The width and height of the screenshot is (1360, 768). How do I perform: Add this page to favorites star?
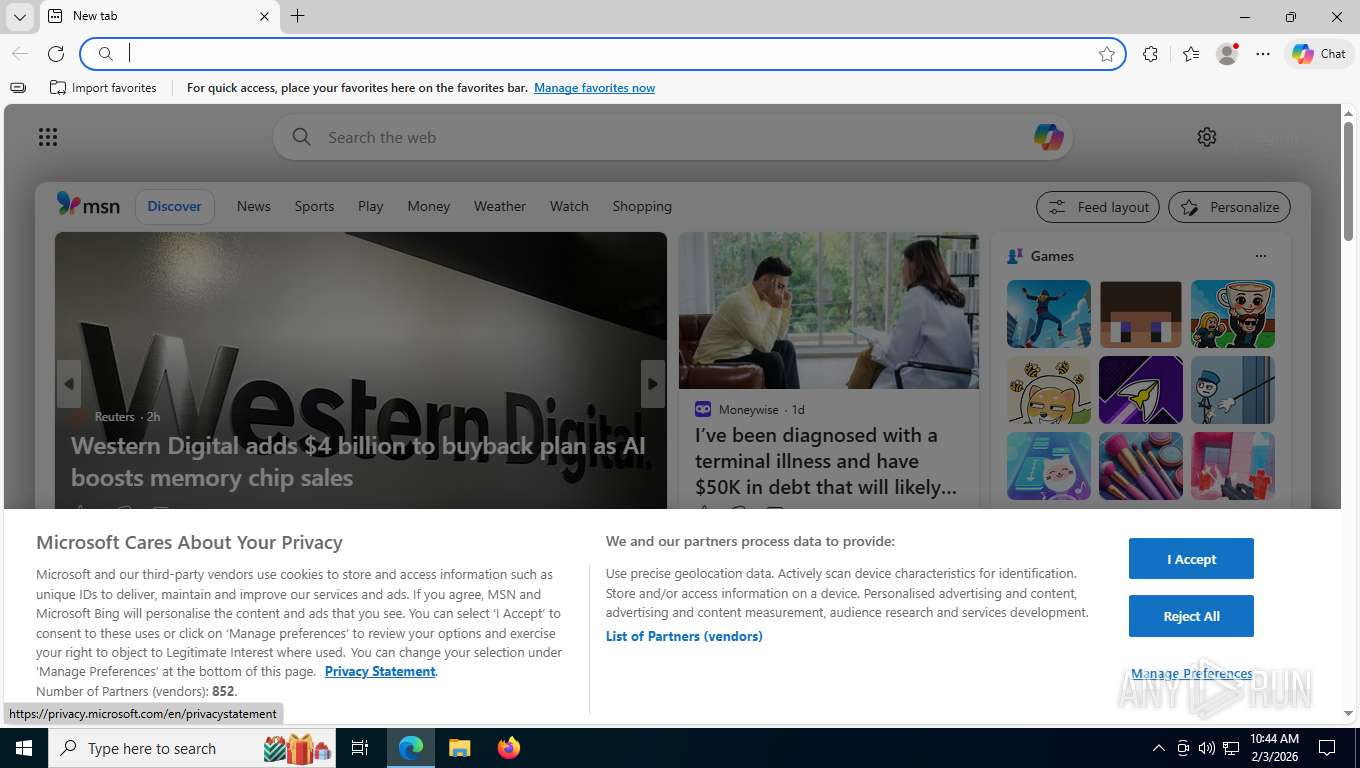(1106, 54)
